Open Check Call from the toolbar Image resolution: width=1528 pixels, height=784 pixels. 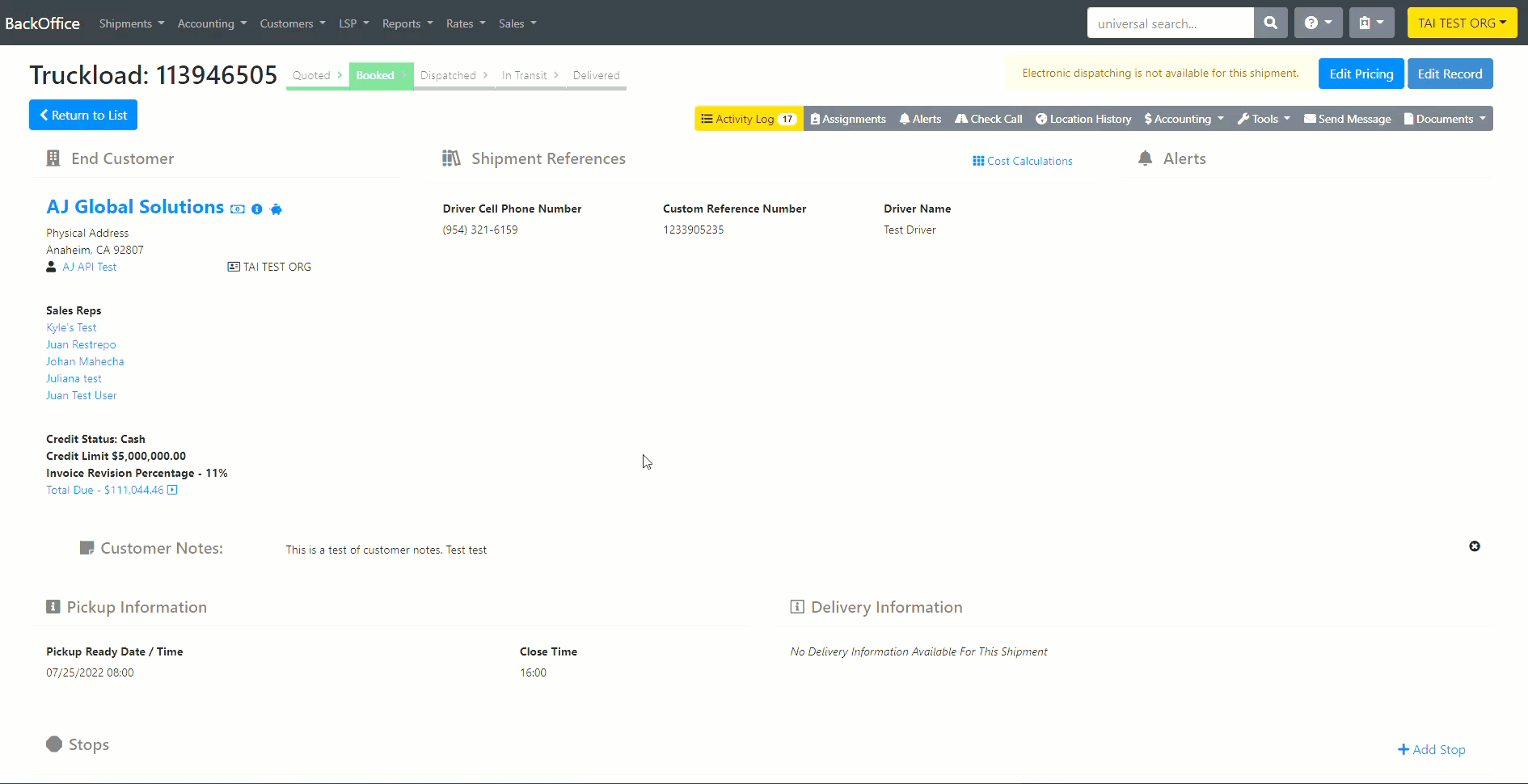[988, 119]
